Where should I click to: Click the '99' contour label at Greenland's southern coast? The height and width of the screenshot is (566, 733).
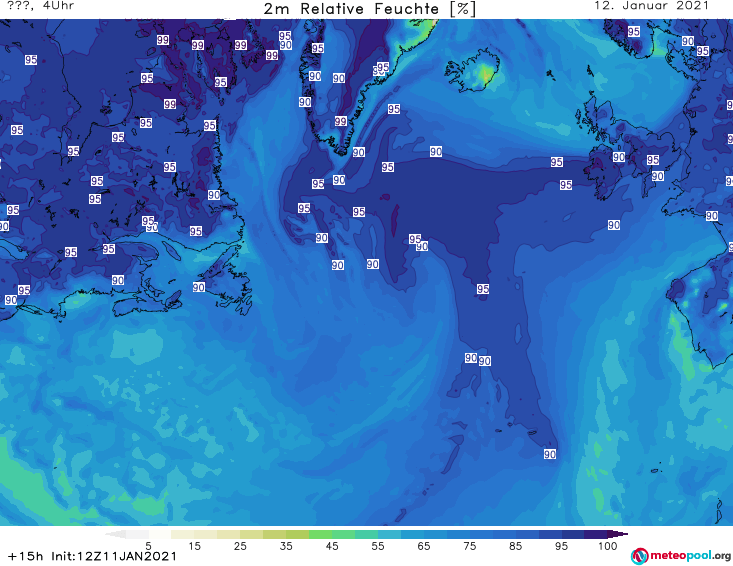click(x=341, y=122)
